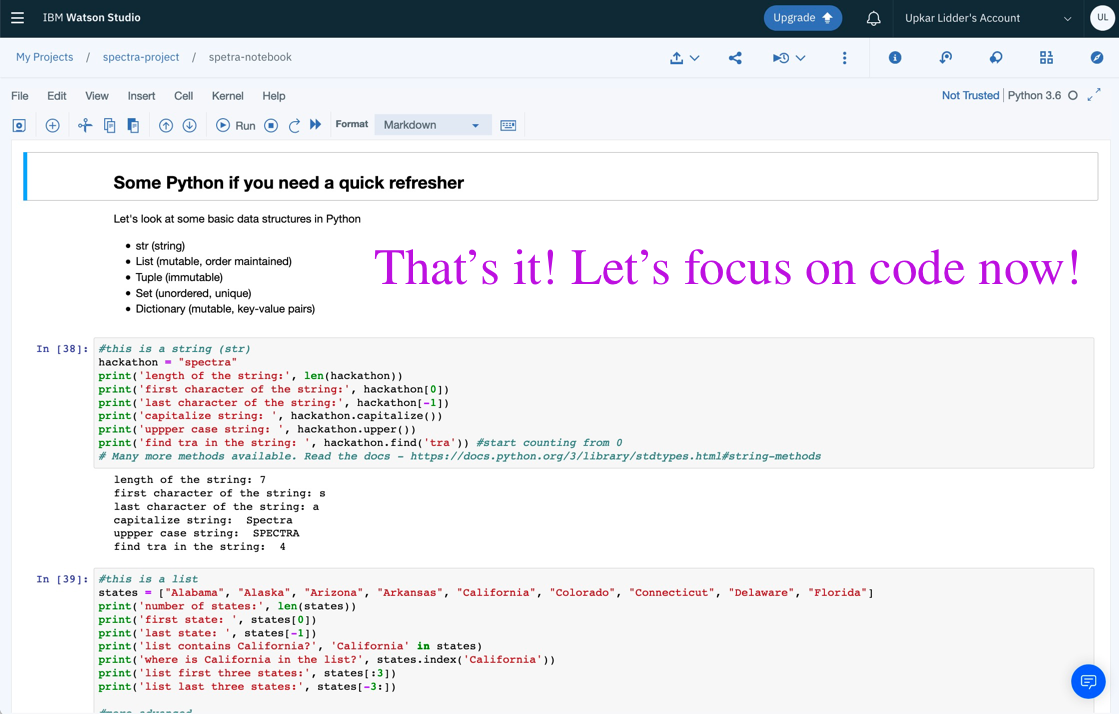1119x714 pixels.
Task: Click 'Dictionary (mutable, key-value pairs)' bullet
Action: coord(225,309)
